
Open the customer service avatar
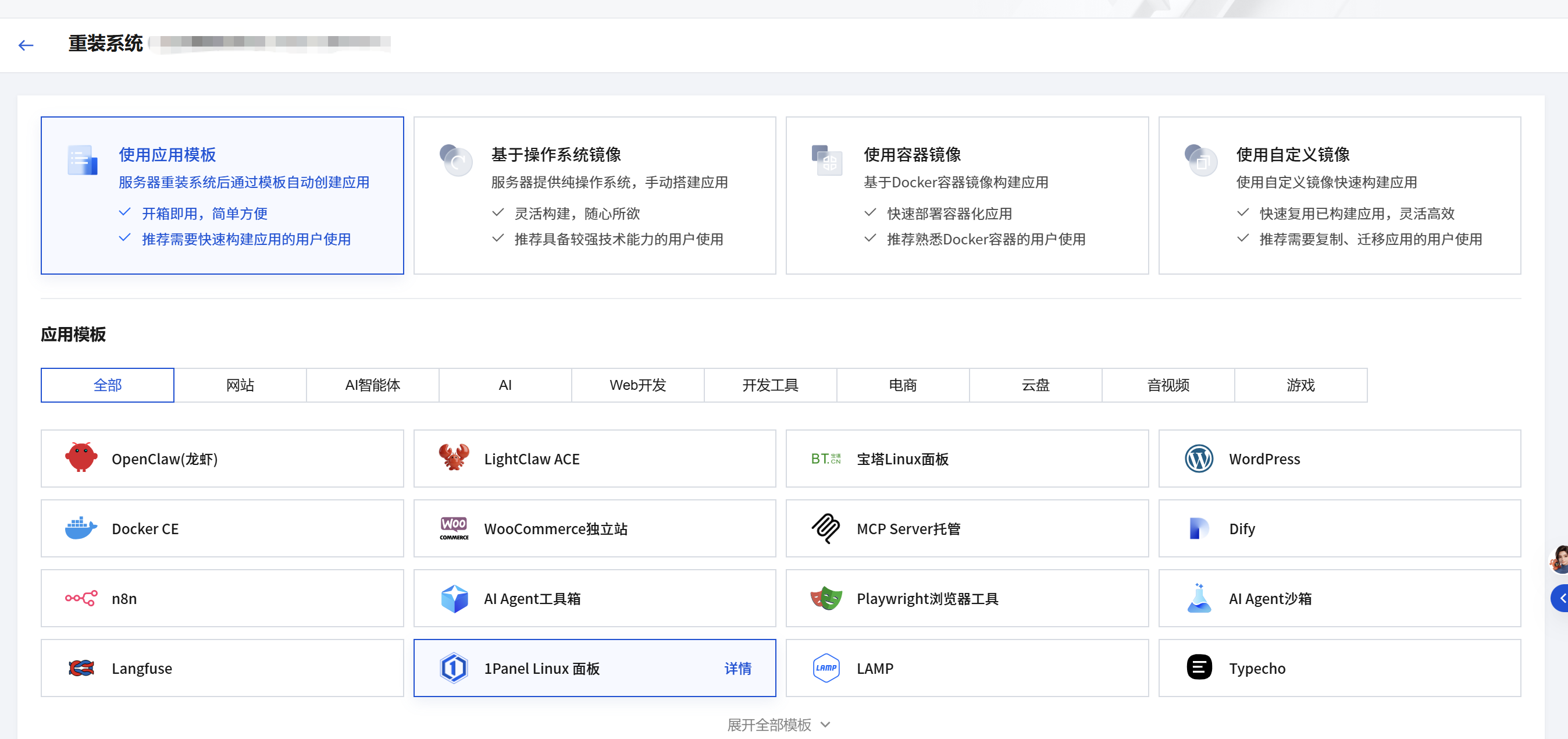tap(1559, 559)
